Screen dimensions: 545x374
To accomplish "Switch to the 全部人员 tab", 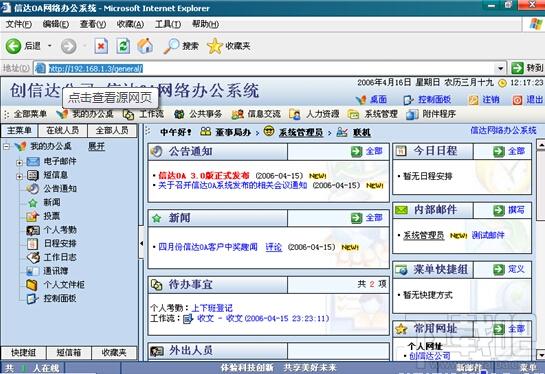I will point(112,130).
